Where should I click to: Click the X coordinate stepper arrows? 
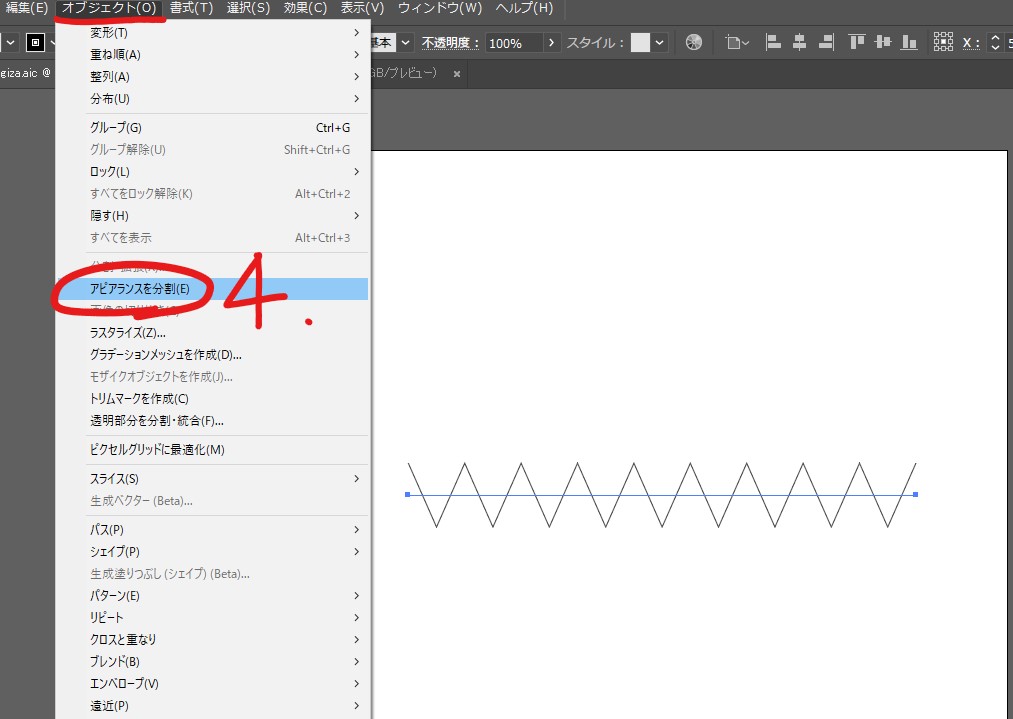(x=995, y=43)
